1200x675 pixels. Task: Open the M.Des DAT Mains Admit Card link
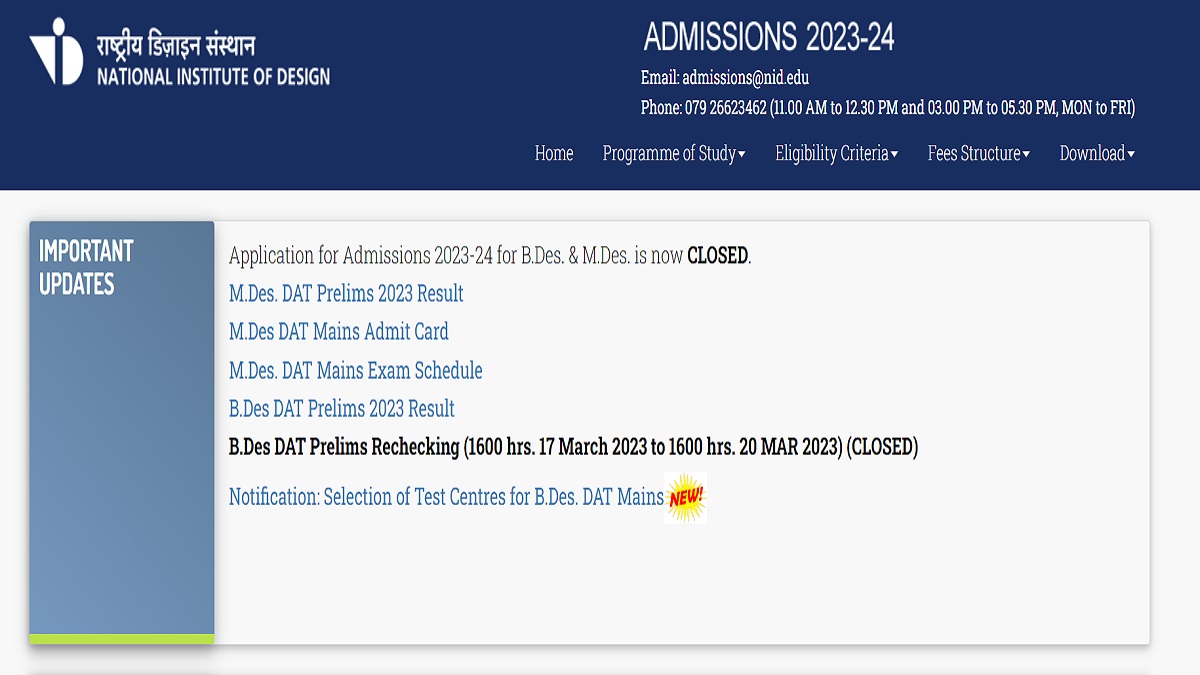[338, 332]
